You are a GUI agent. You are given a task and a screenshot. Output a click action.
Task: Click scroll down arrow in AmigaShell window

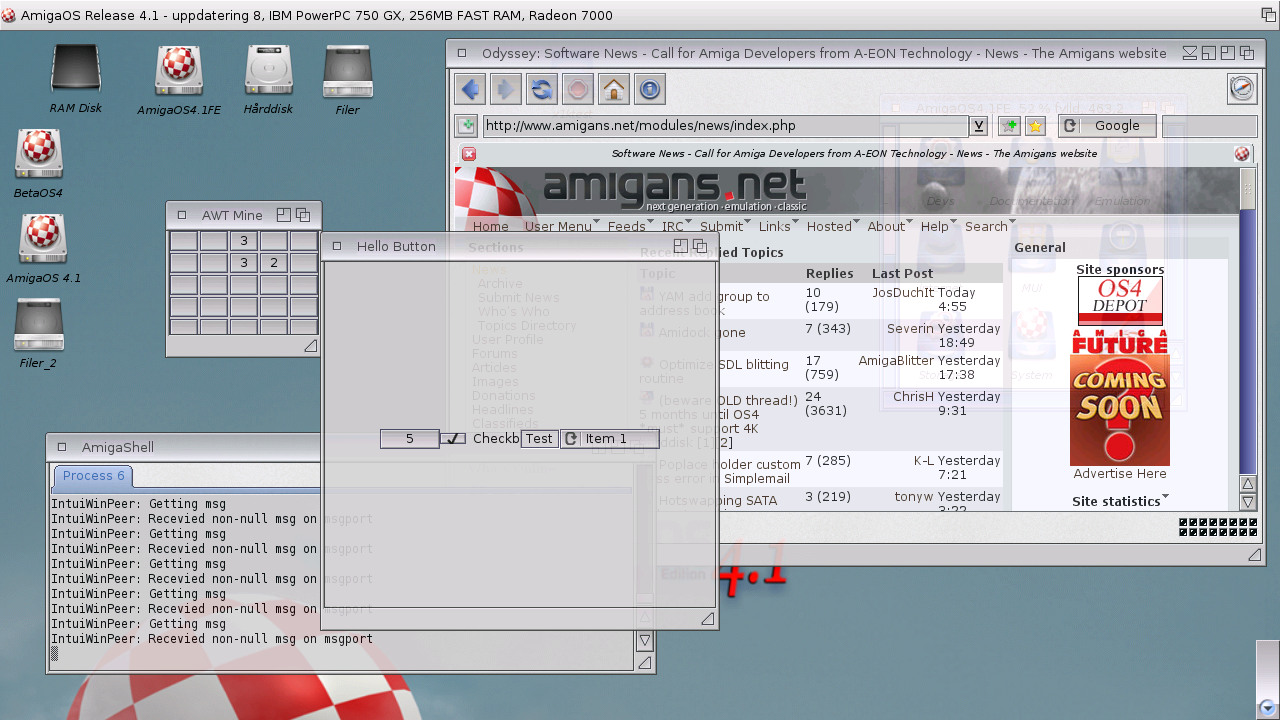coord(644,641)
